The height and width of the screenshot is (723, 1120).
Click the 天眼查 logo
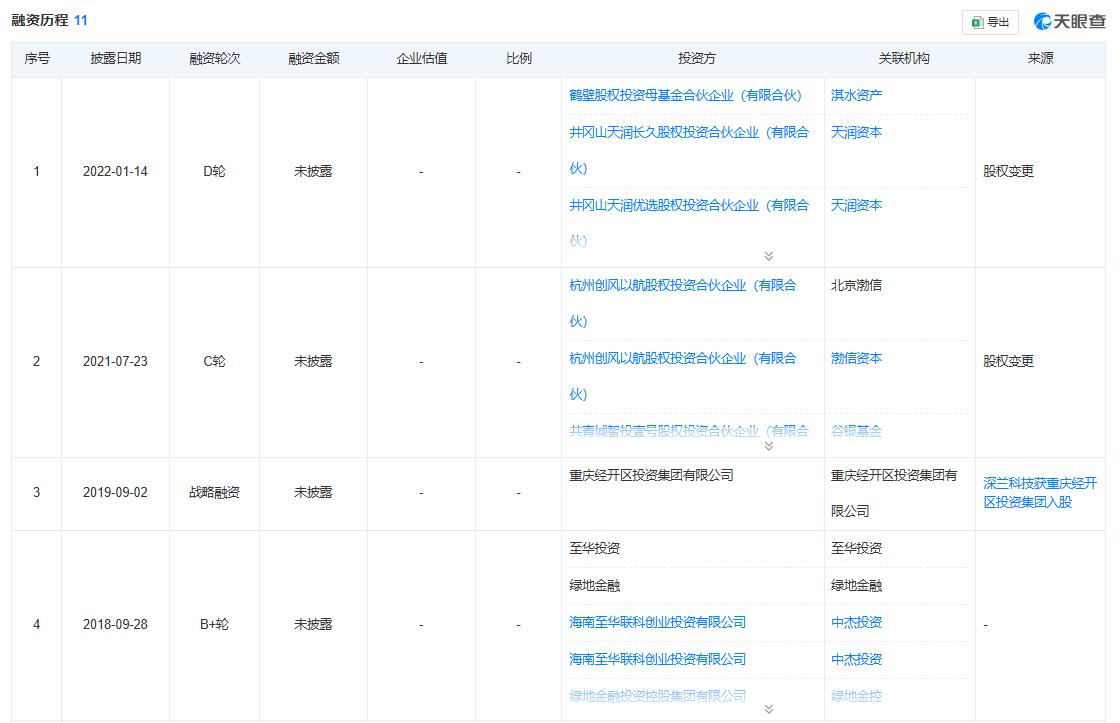(x=1069, y=21)
